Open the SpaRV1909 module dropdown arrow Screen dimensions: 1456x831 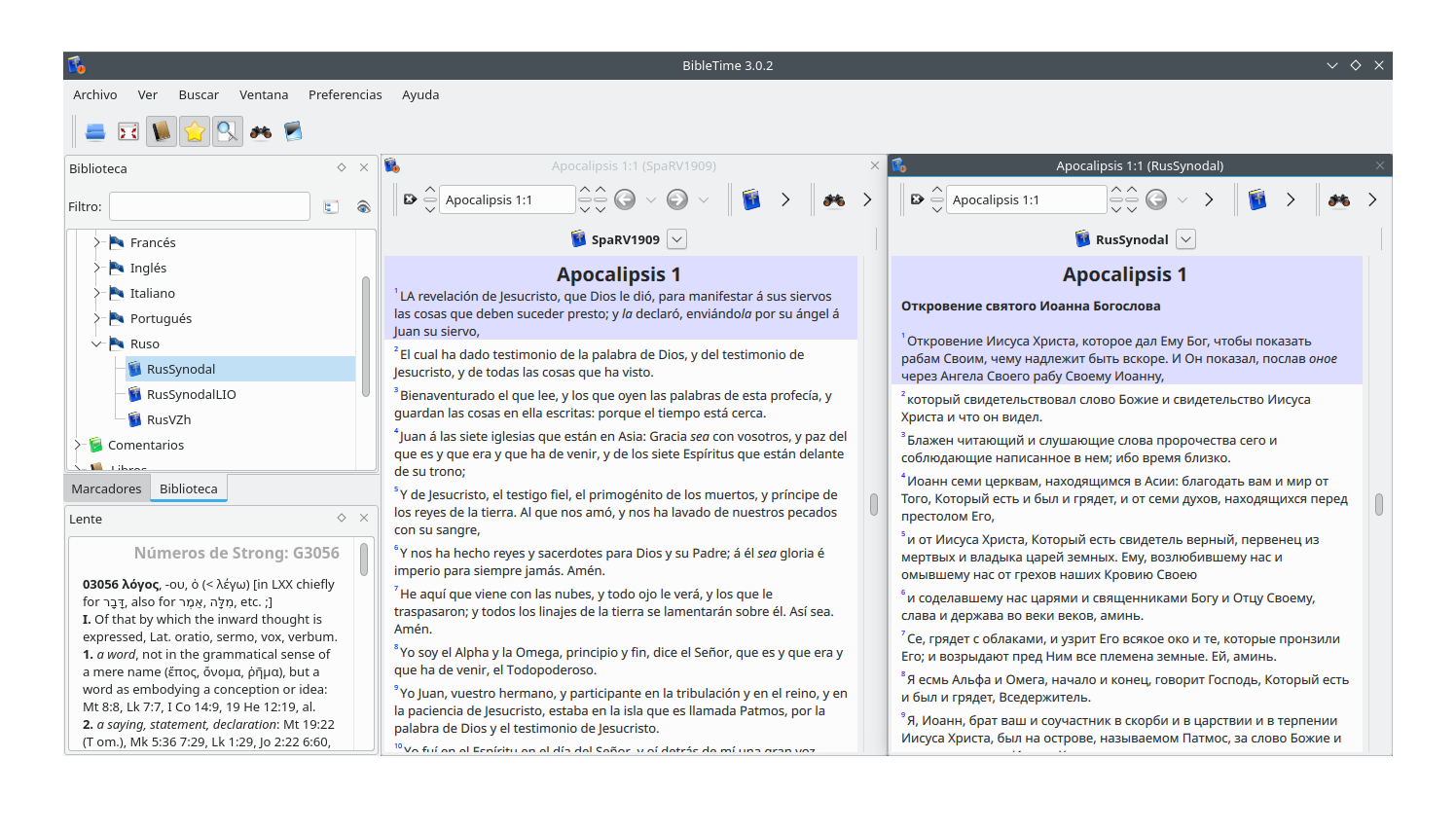tap(677, 238)
